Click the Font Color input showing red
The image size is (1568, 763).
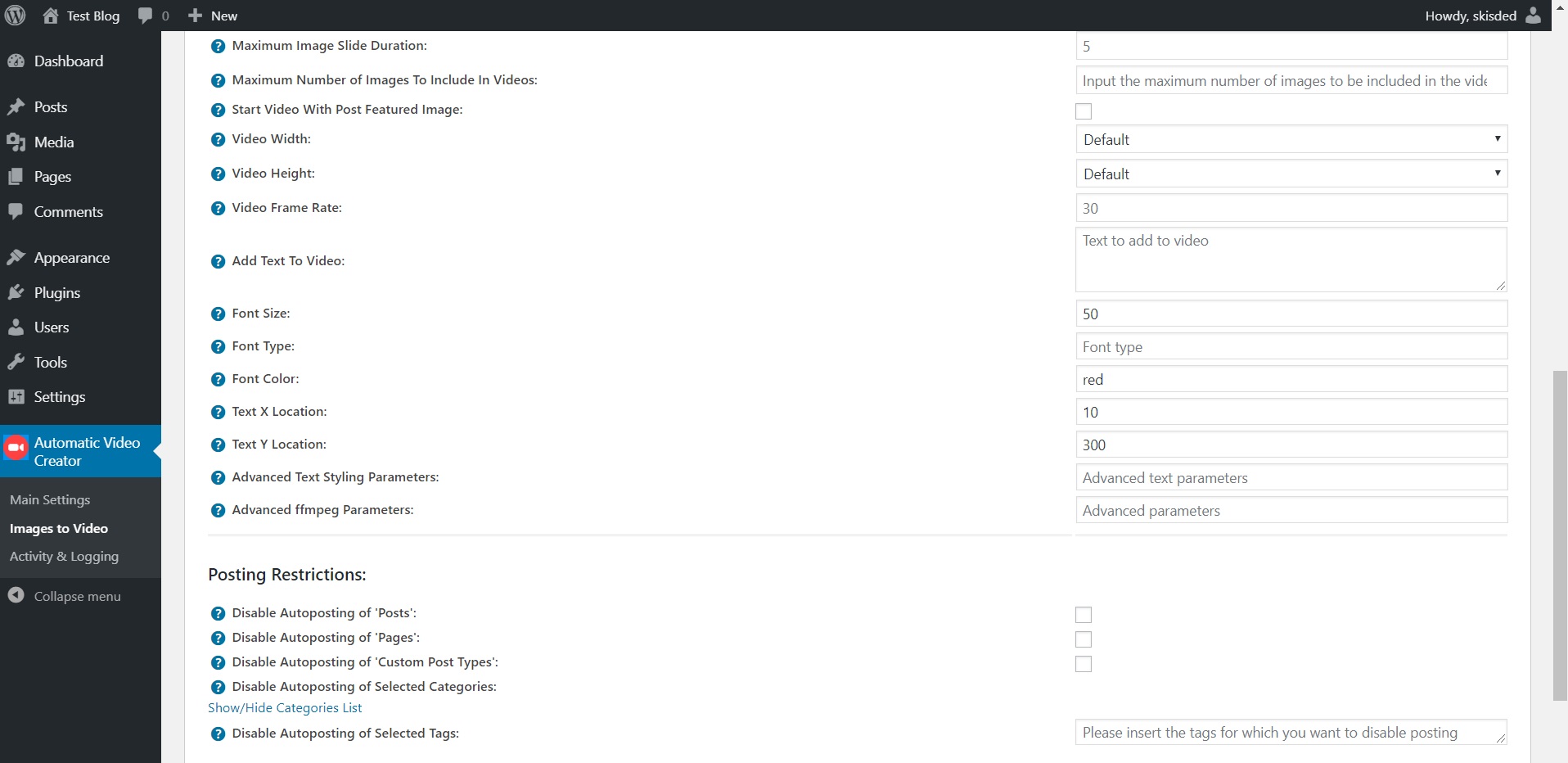pyautogui.click(x=1290, y=379)
